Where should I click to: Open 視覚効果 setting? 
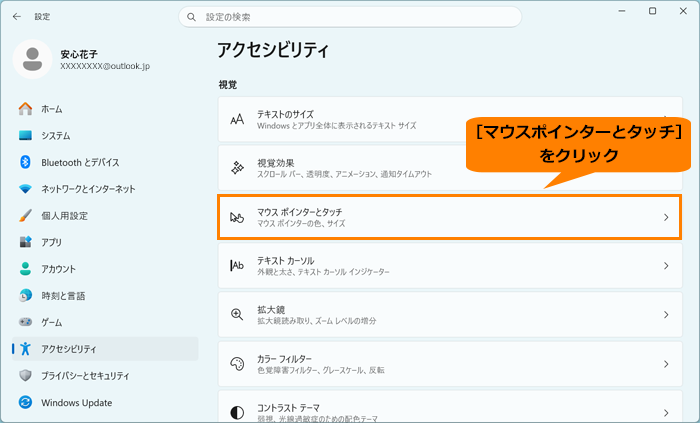coord(450,168)
